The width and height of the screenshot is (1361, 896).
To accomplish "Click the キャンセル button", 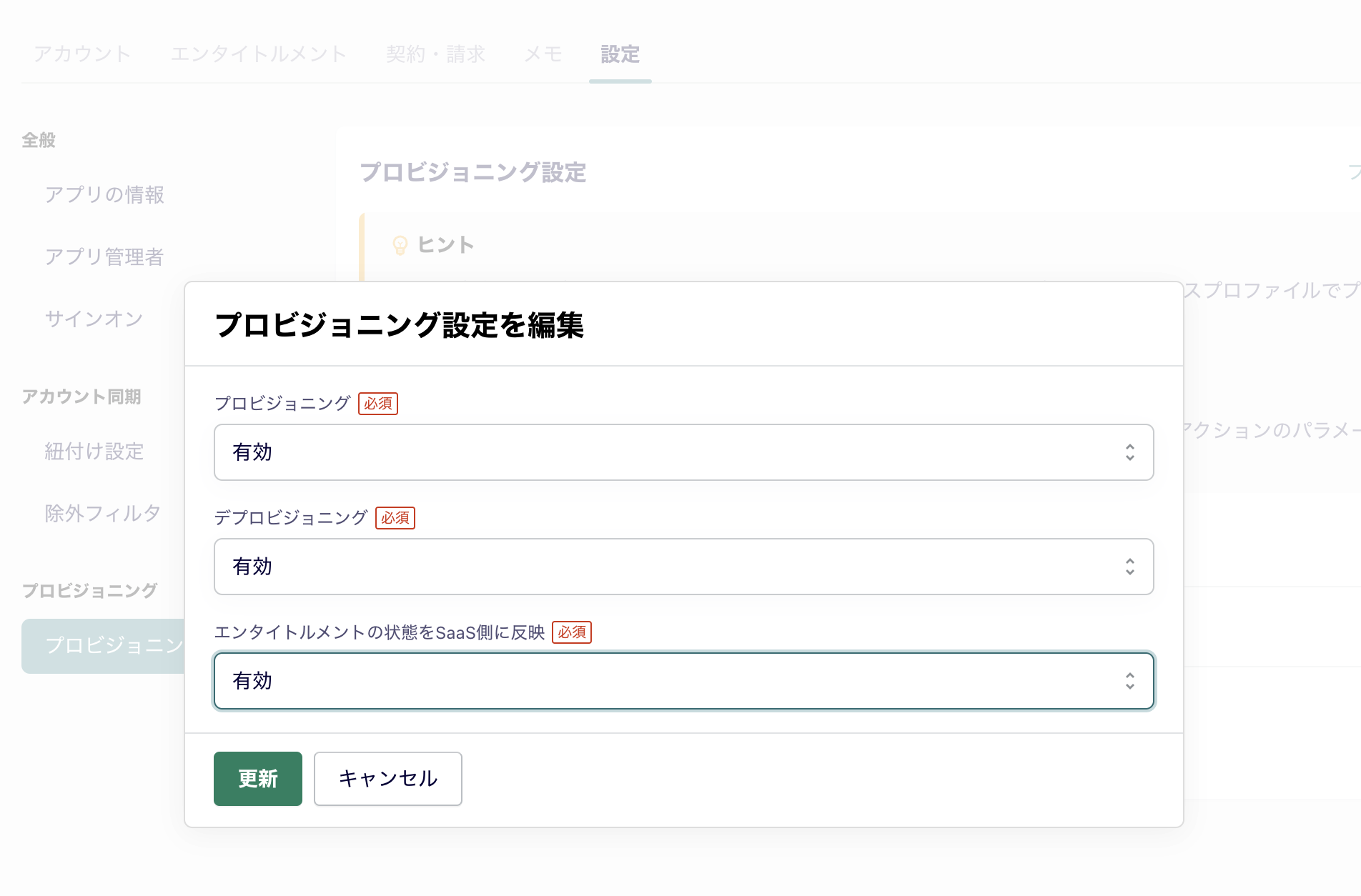I will coord(387,779).
